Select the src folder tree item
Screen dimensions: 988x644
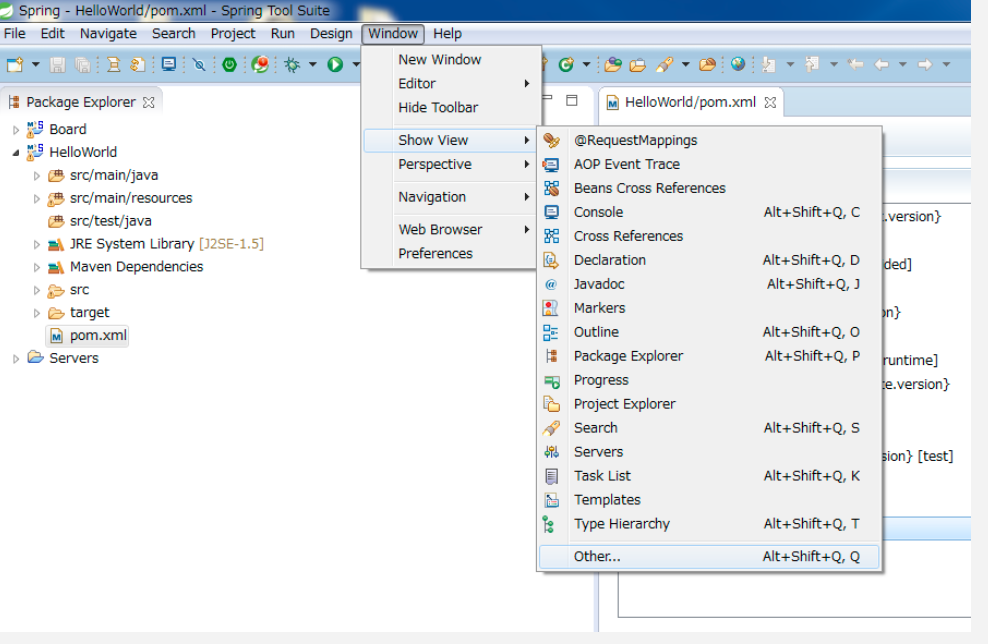[x=79, y=289]
